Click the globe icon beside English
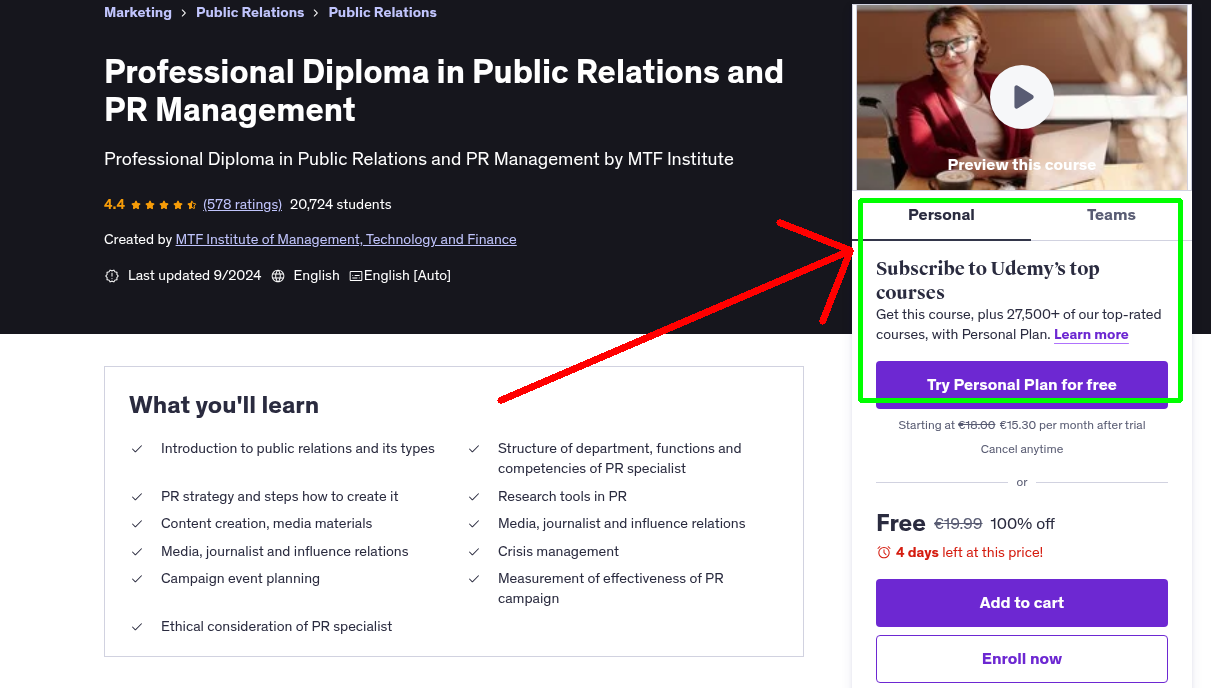1211x688 pixels. pos(278,276)
